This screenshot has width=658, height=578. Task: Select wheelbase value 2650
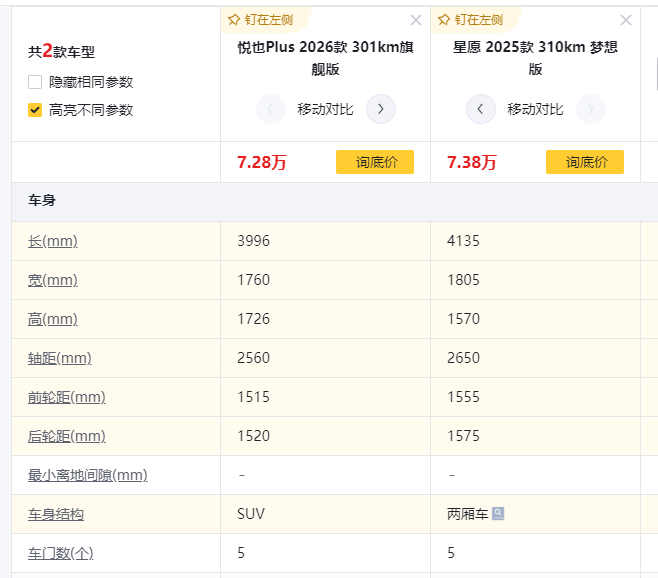click(463, 358)
